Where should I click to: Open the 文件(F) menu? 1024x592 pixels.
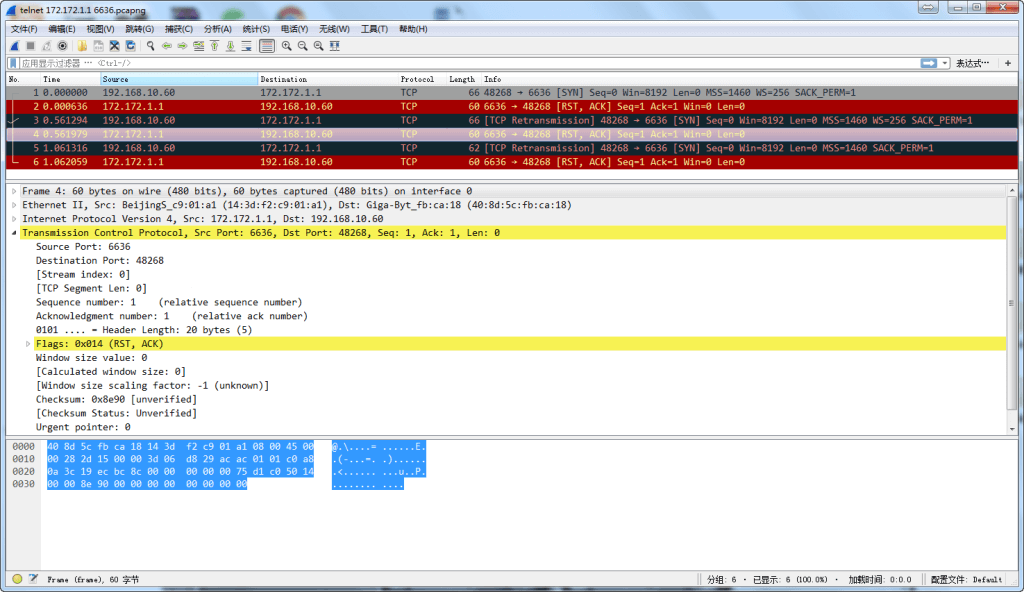24,29
